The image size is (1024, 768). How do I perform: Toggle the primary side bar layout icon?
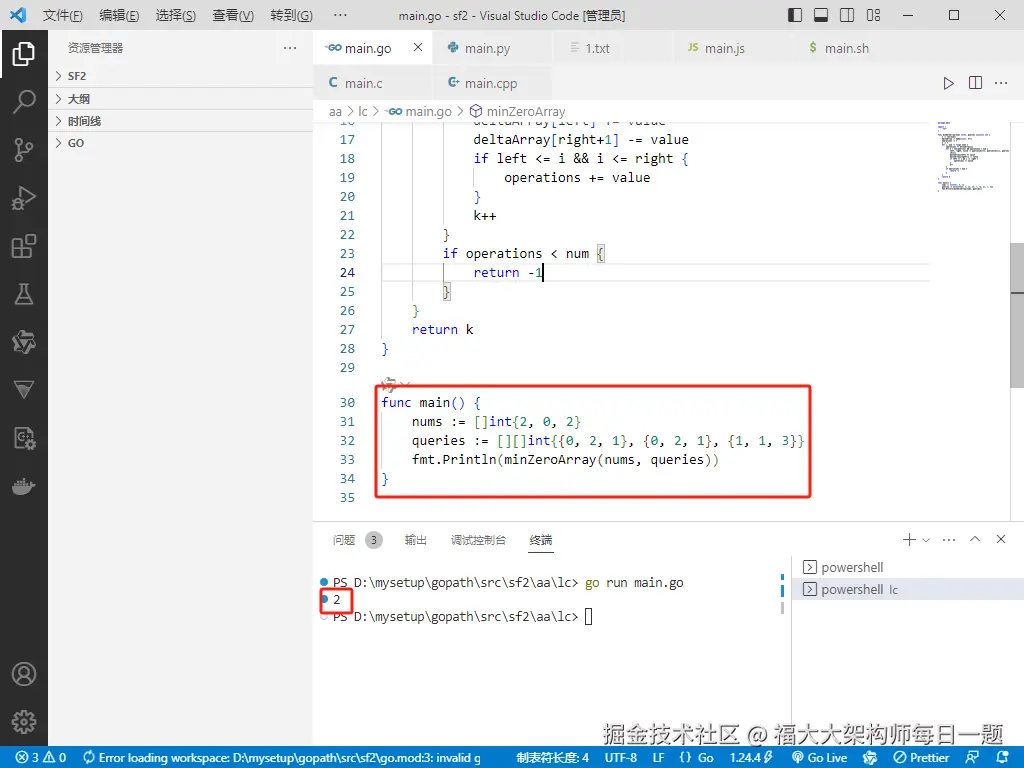click(795, 15)
